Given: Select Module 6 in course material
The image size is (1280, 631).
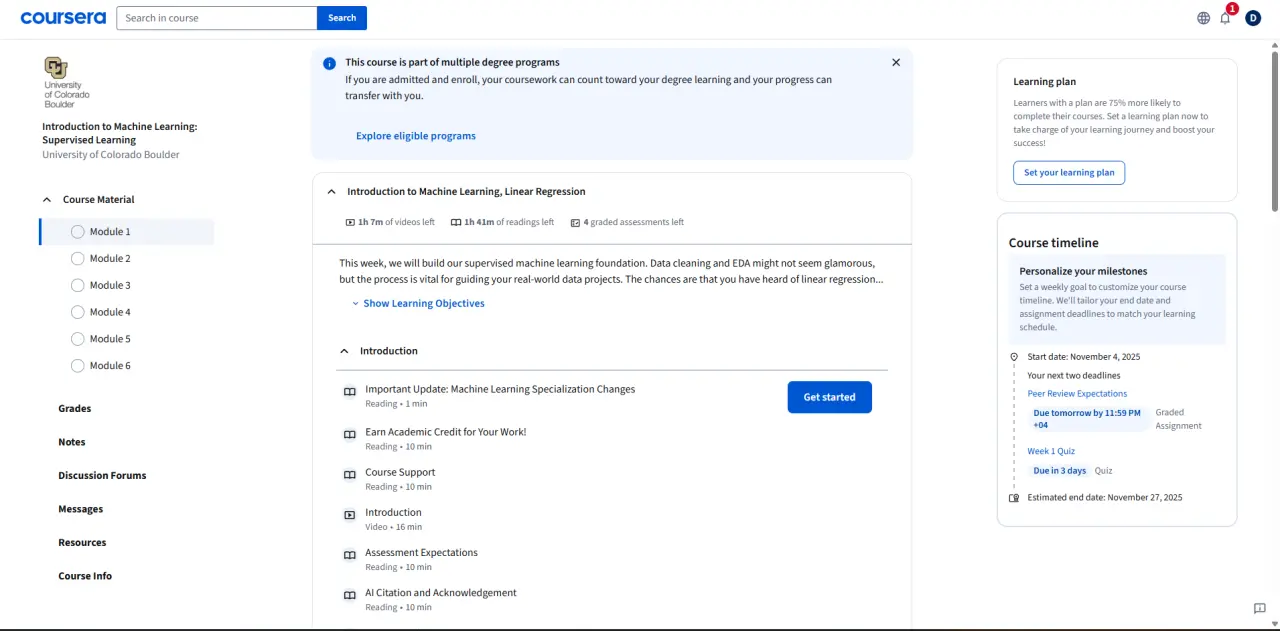Looking at the screenshot, I should (127, 366).
